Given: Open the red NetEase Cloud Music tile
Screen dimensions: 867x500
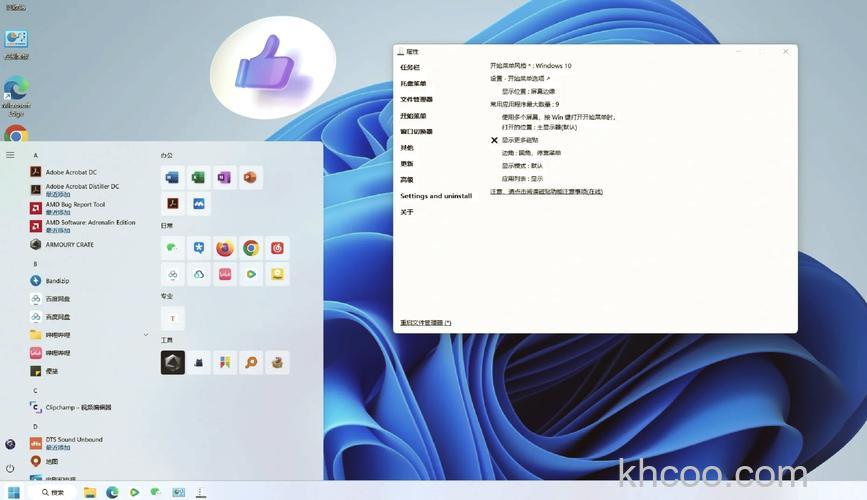Looking at the screenshot, I should tap(277, 248).
